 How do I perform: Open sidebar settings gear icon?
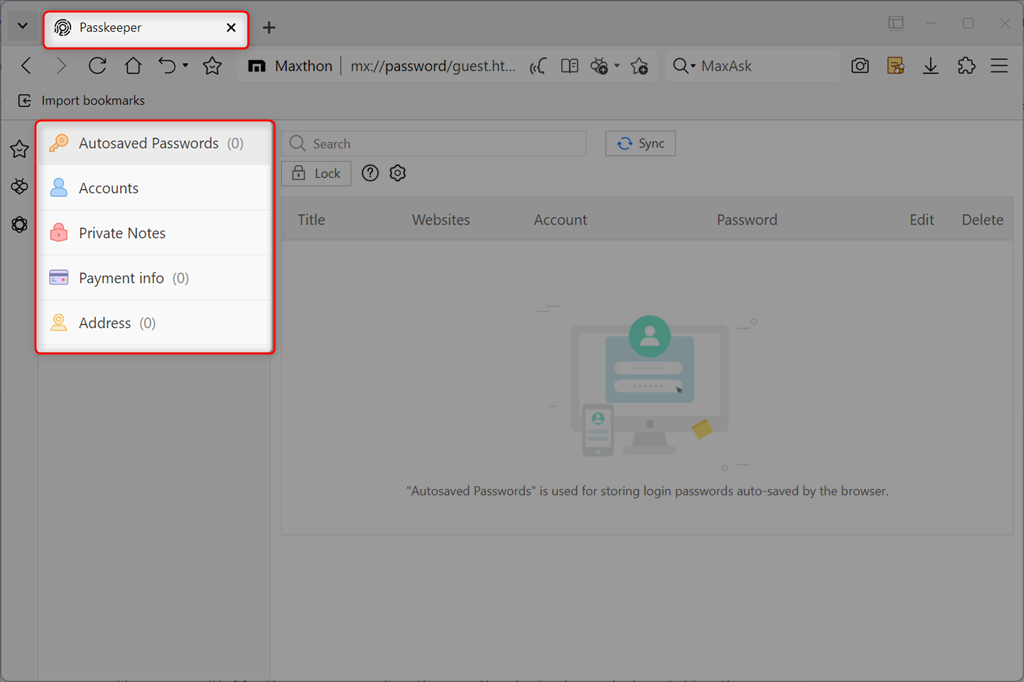click(20, 225)
